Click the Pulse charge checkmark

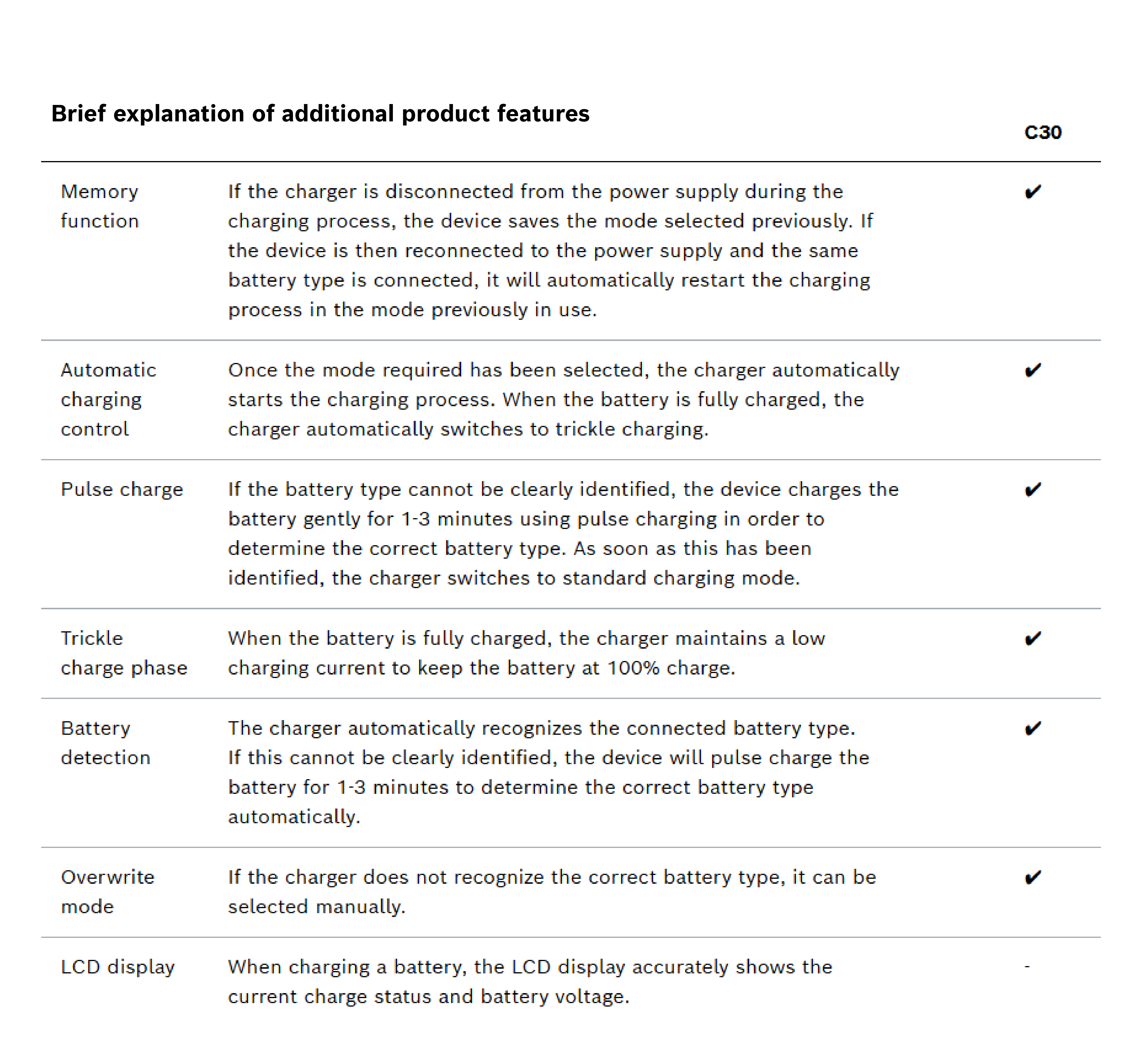[1032, 490]
